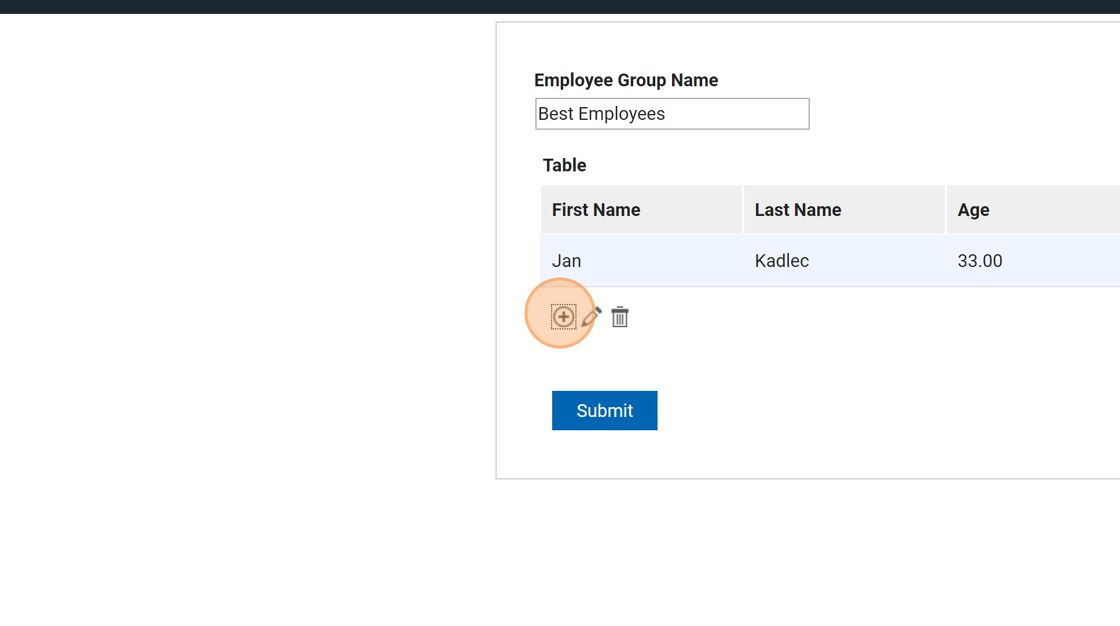Click the dark header bar at top
Image resolution: width=1120 pixels, height=626 pixels.
560,6
